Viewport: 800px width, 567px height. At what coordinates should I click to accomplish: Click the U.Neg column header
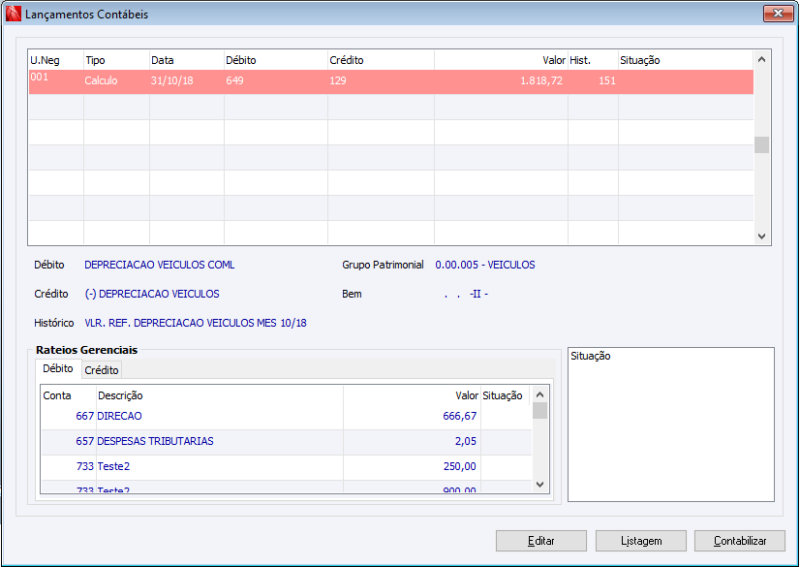coord(56,60)
